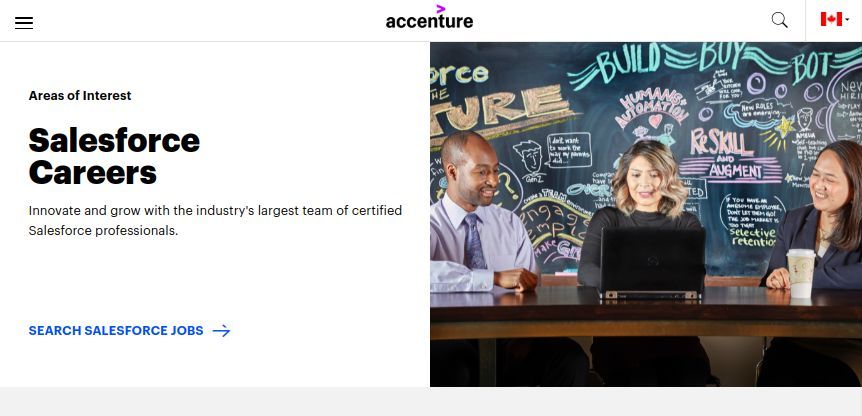Select the Canada flag icon
Screen dimensions: 862x416
tap(831, 19)
